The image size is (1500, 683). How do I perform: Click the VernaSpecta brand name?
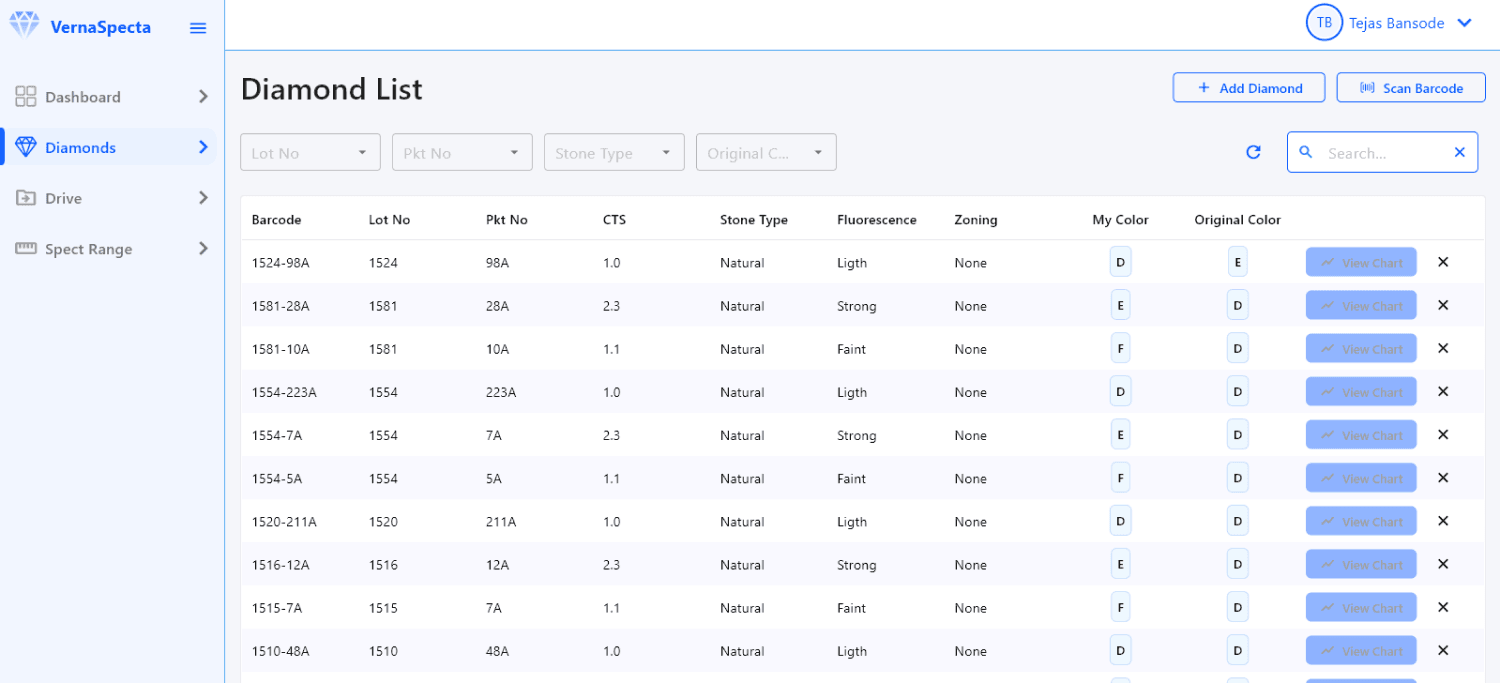pos(100,27)
